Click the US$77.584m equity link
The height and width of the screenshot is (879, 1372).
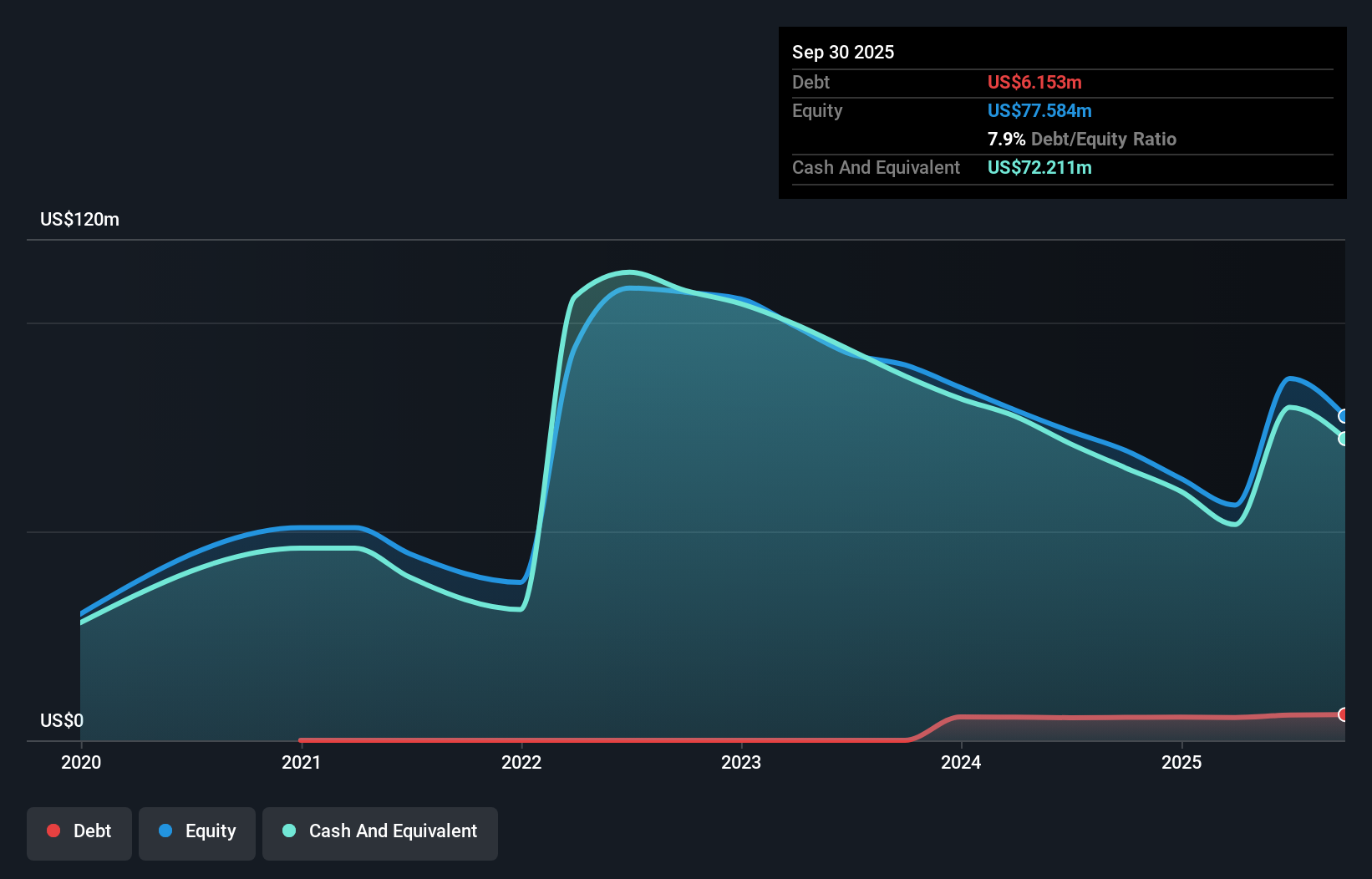point(1039,110)
